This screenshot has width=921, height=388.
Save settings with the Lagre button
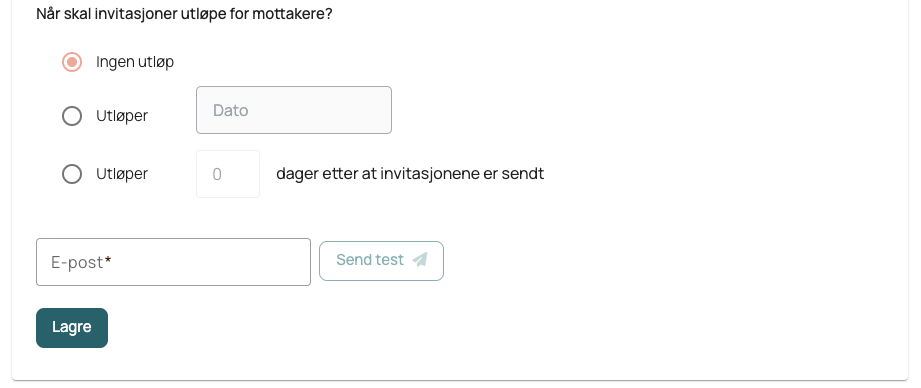pos(72,328)
